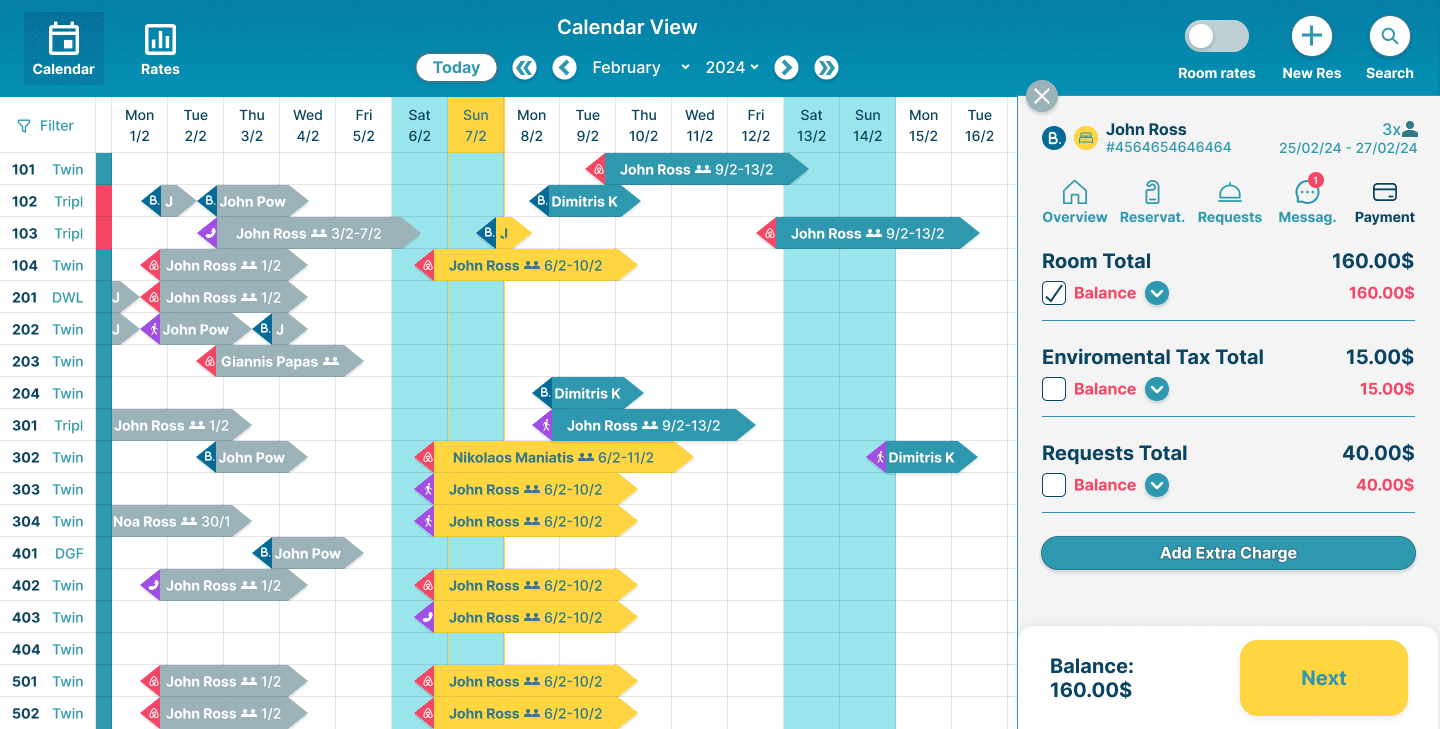Close the John Ross reservation panel

1041,96
